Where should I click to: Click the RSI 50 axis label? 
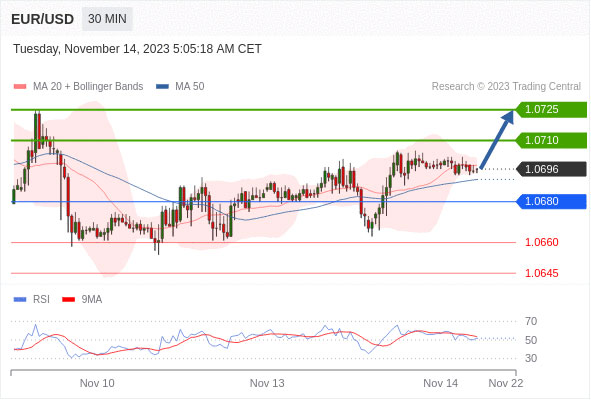pyautogui.click(x=531, y=340)
